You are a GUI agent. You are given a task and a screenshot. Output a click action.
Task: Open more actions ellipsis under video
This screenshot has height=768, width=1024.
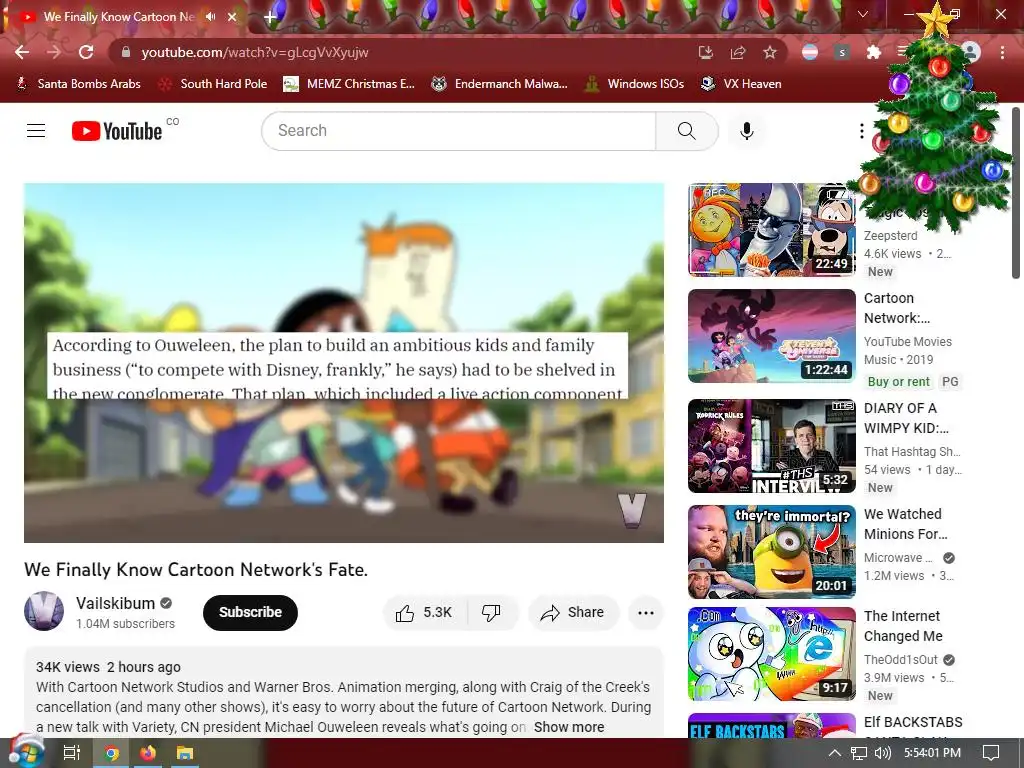(x=645, y=613)
